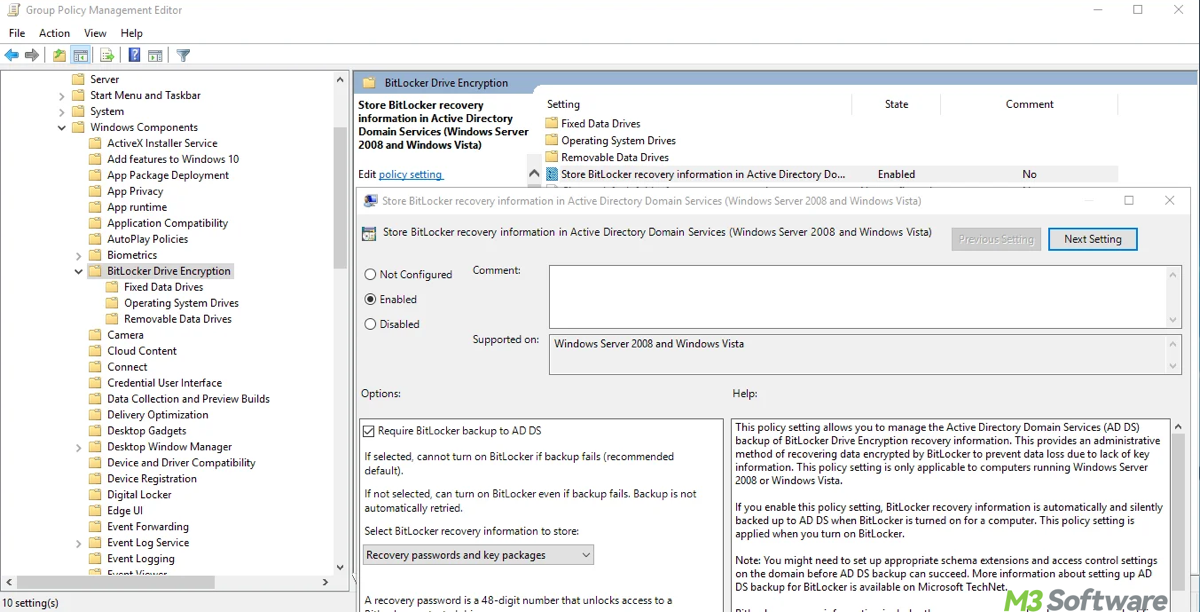The image size is (1200, 612).
Task: Select the Not Configured radio button
Action: [x=371, y=274]
